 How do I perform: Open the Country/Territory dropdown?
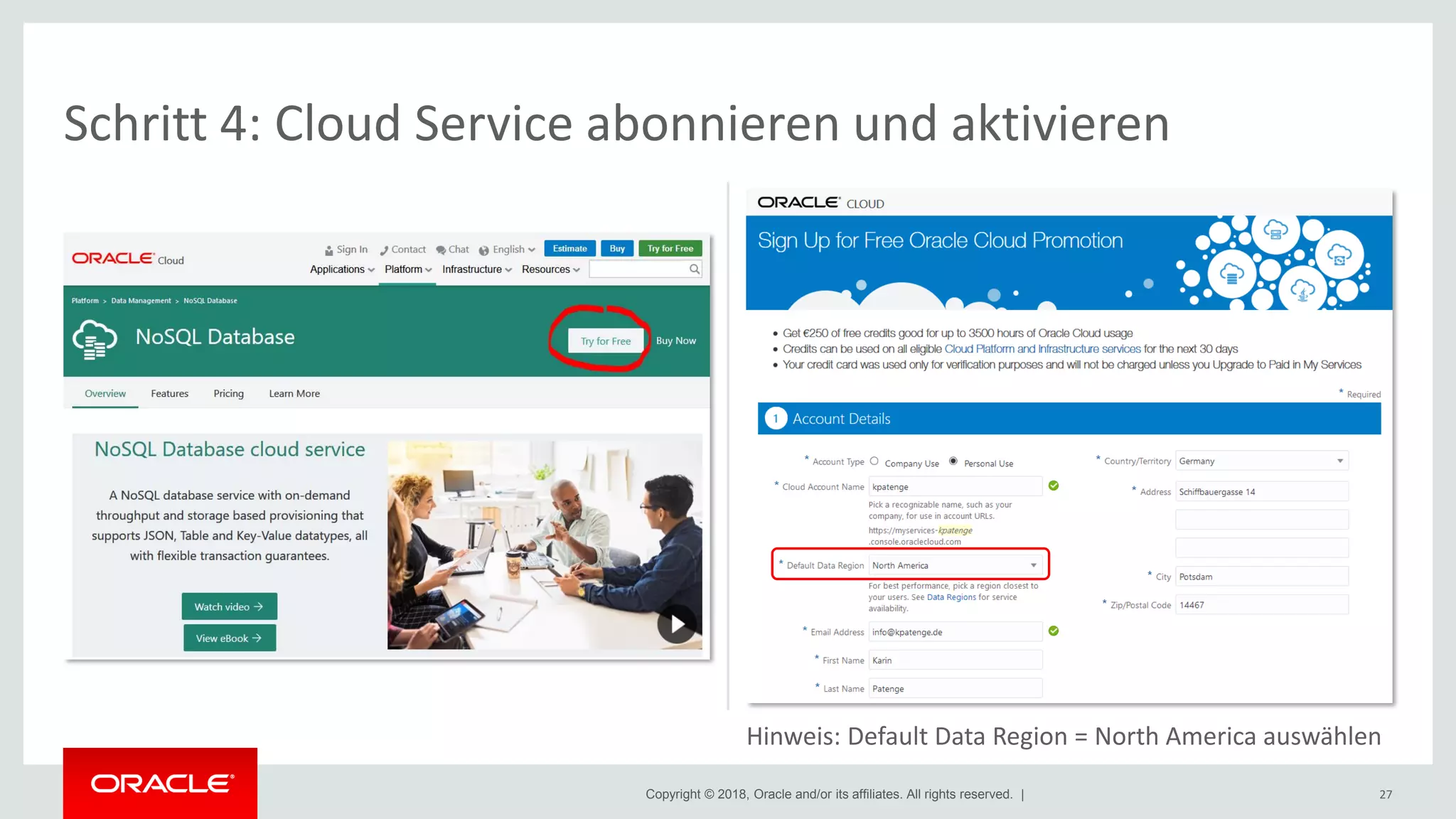[x=1262, y=461]
